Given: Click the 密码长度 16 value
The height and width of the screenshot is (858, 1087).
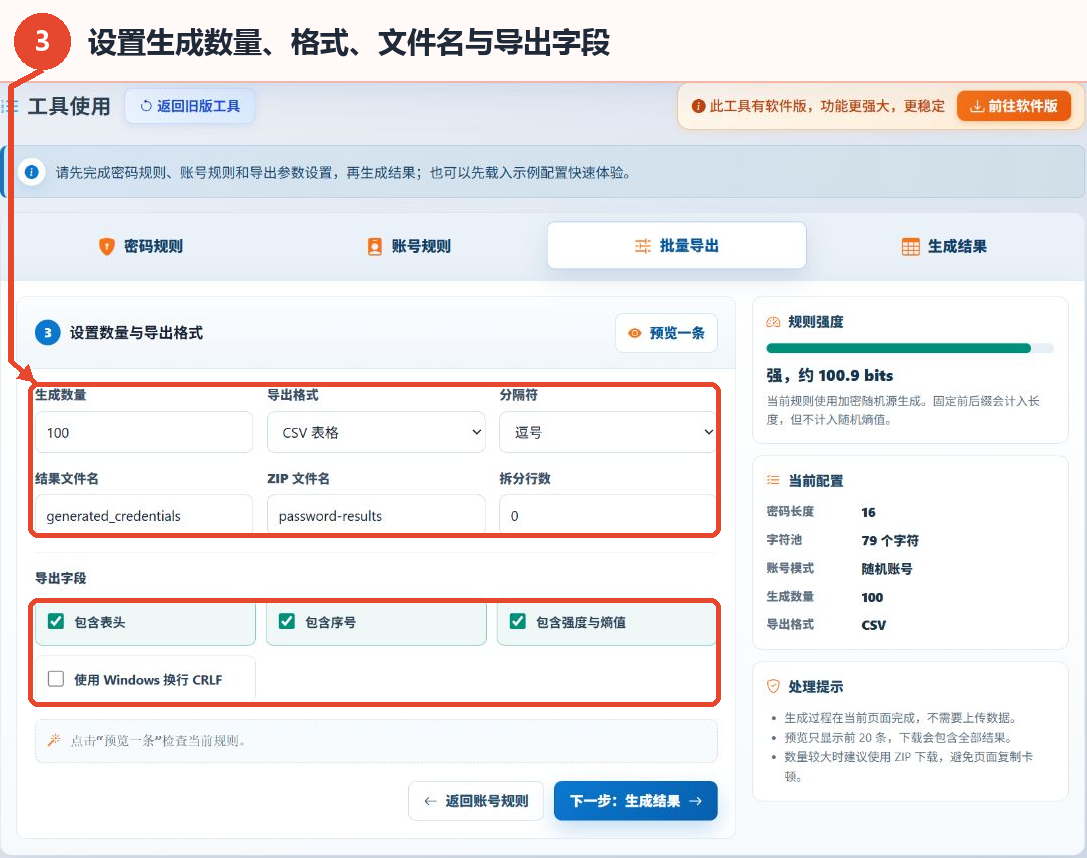Looking at the screenshot, I should (x=868, y=512).
